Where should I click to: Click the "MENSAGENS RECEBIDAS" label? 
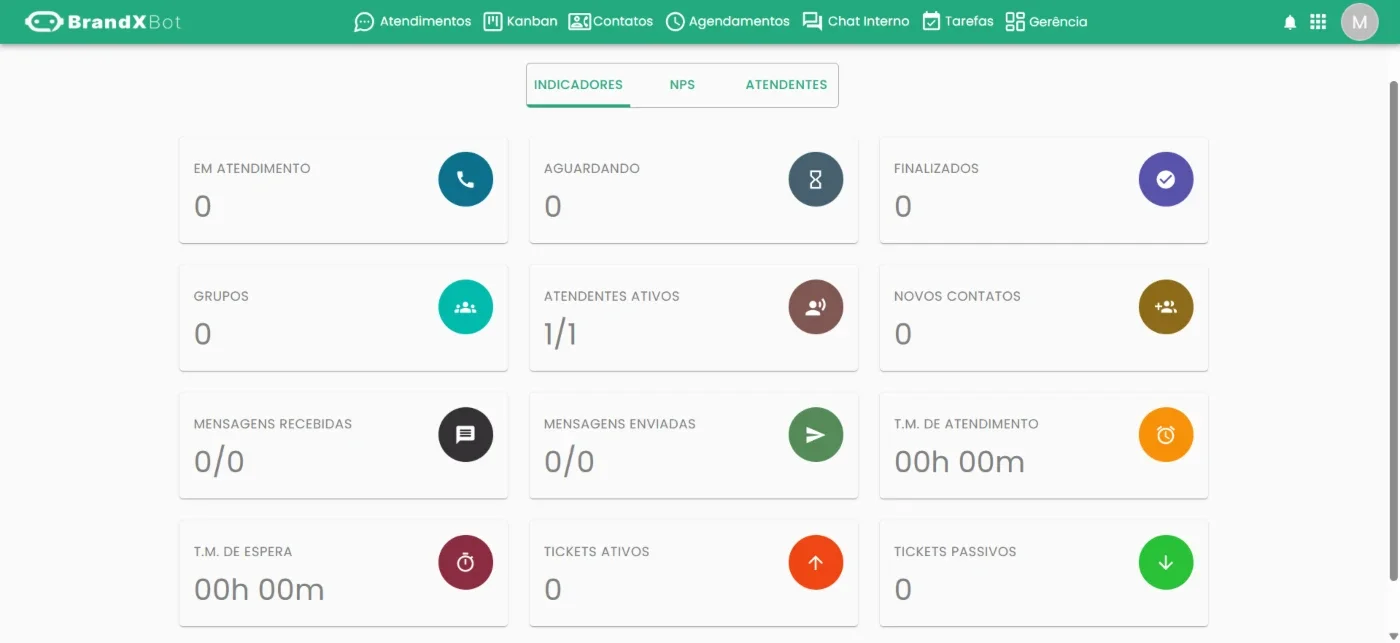pyautogui.click(x=273, y=424)
